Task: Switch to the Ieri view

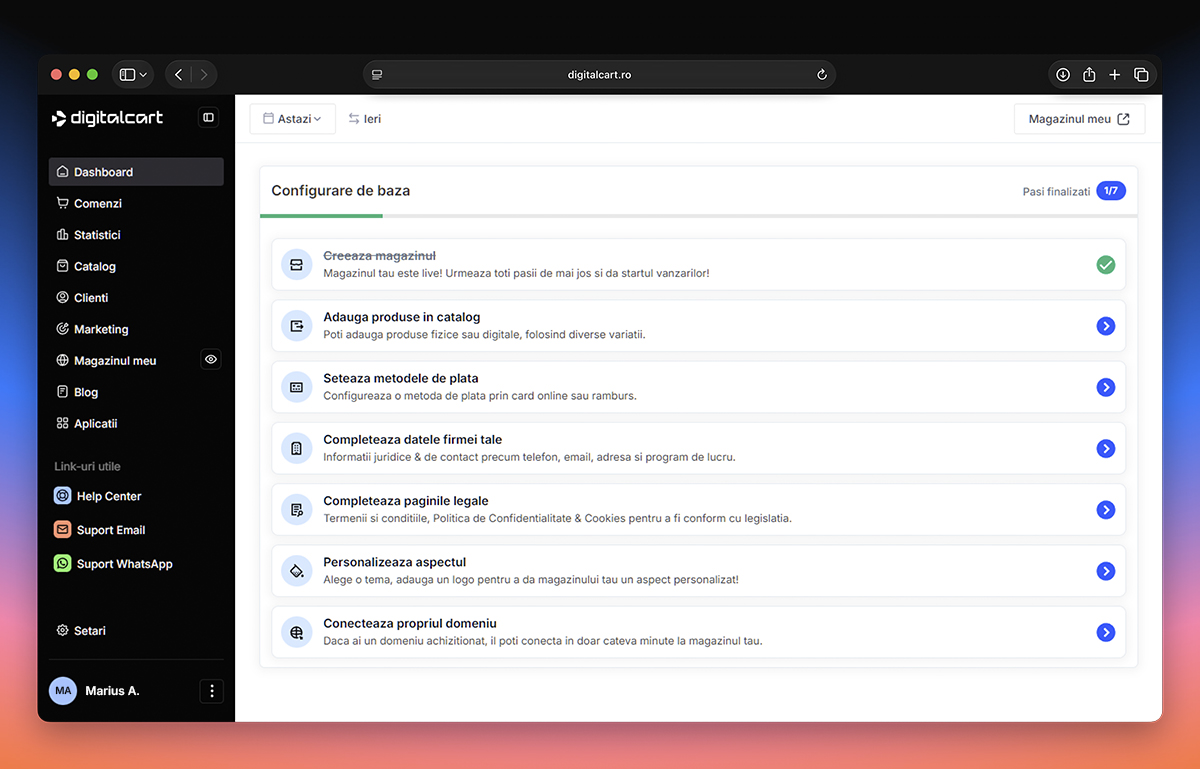Action: pos(364,118)
